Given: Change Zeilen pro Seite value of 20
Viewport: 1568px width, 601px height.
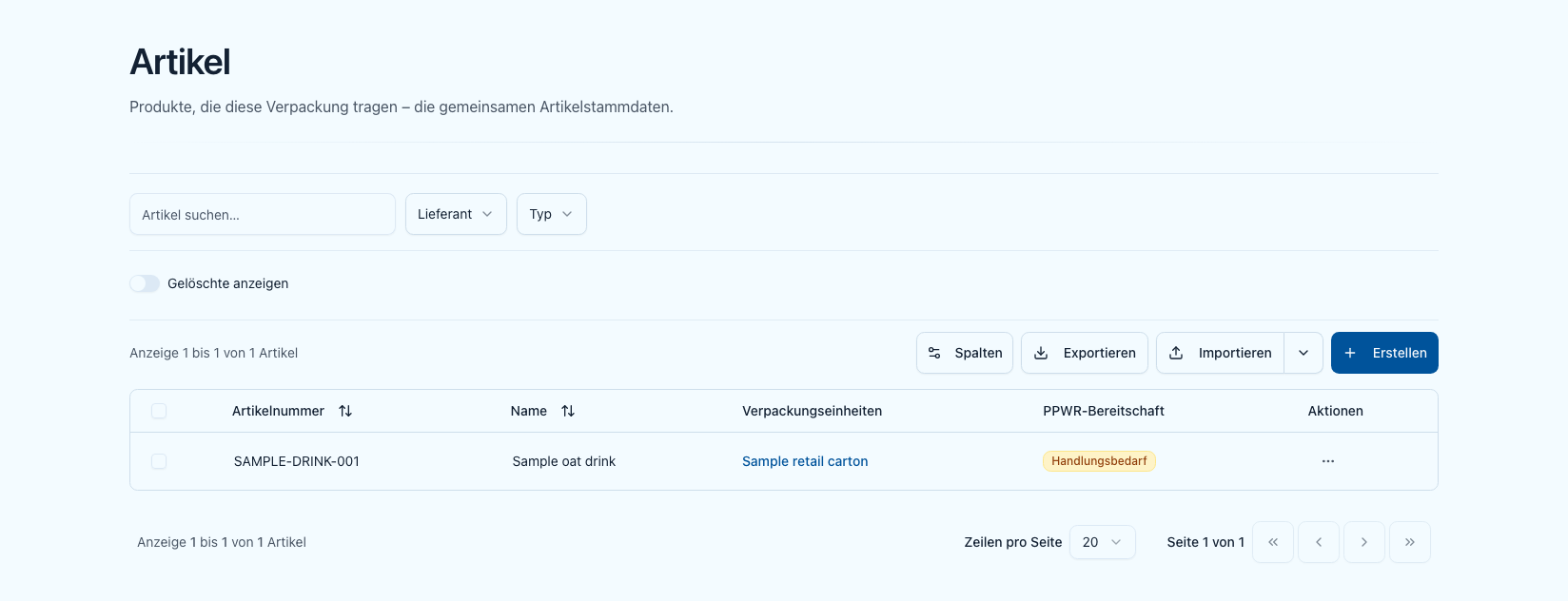Looking at the screenshot, I should click(x=1103, y=542).
